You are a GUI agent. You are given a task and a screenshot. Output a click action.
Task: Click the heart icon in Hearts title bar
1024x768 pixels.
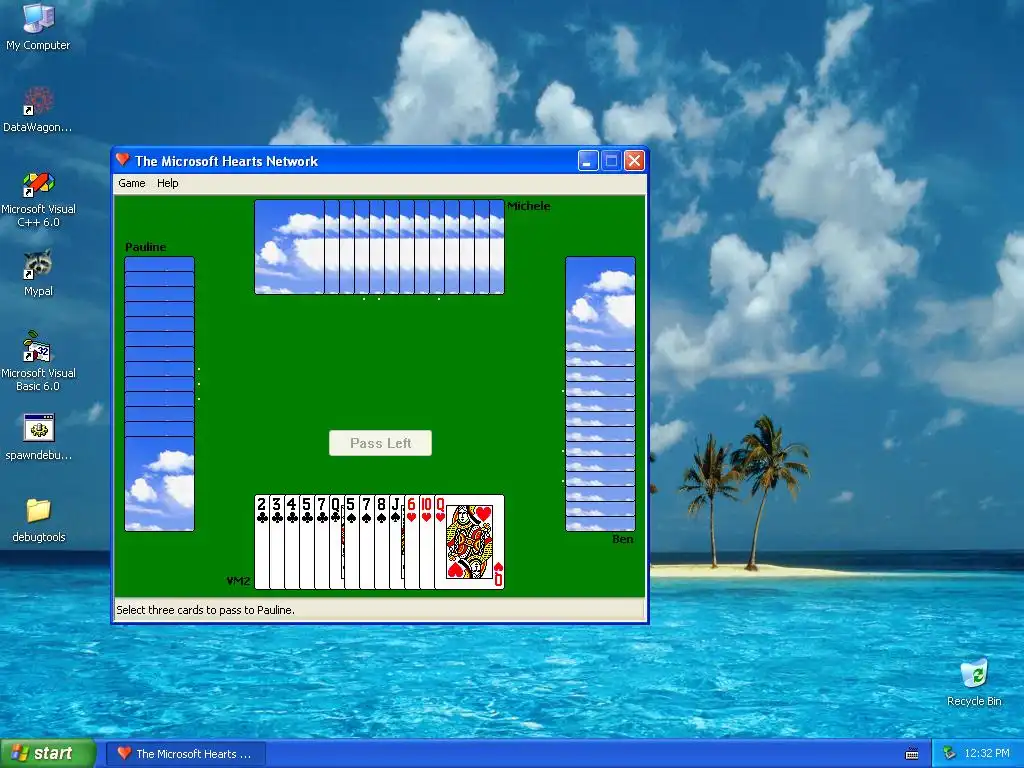click(123, 160)
